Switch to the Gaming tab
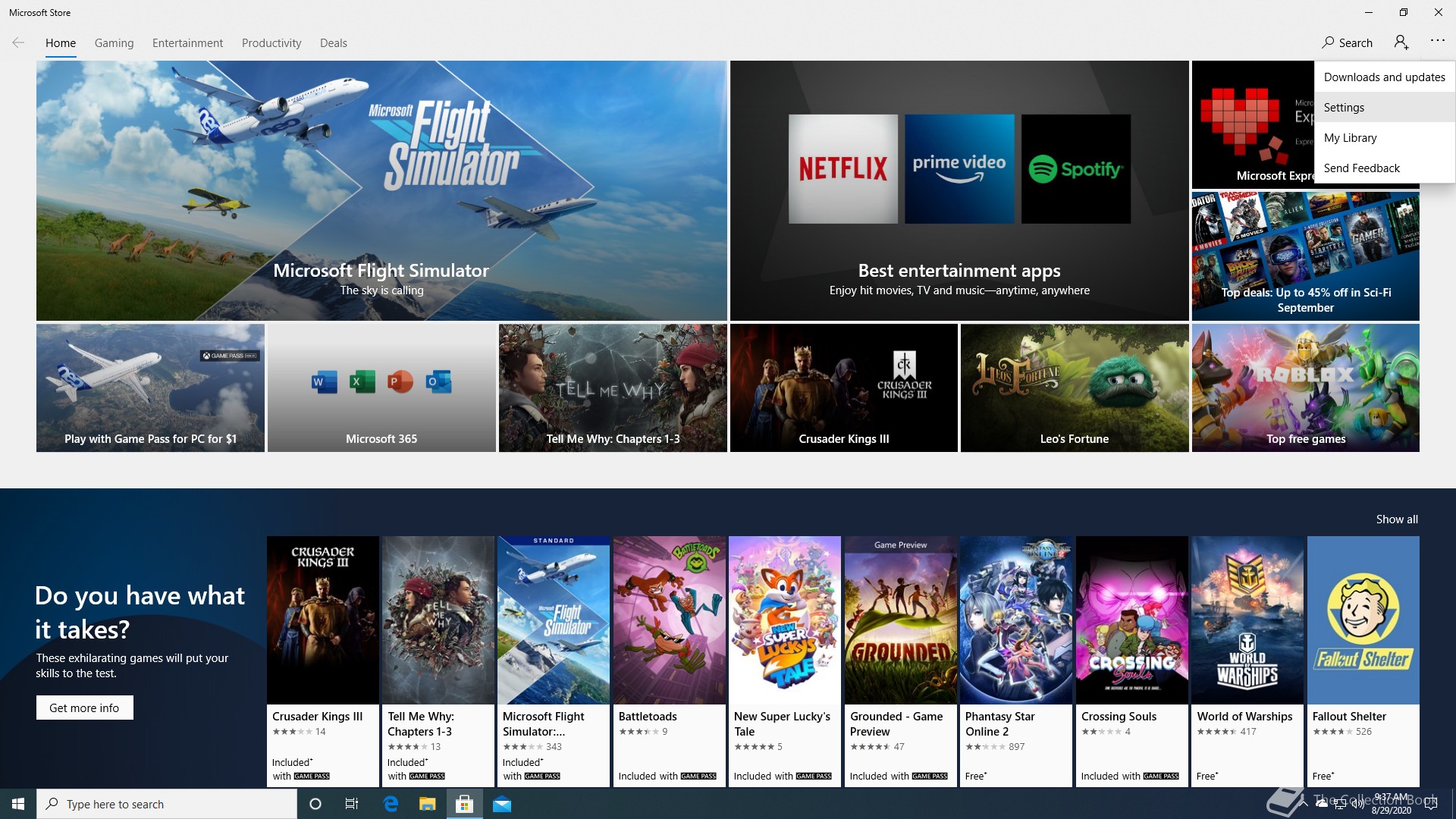Image resolution: width=1456 pixels, height=819 pixels. pyautogui.click(x=115, y=43)
